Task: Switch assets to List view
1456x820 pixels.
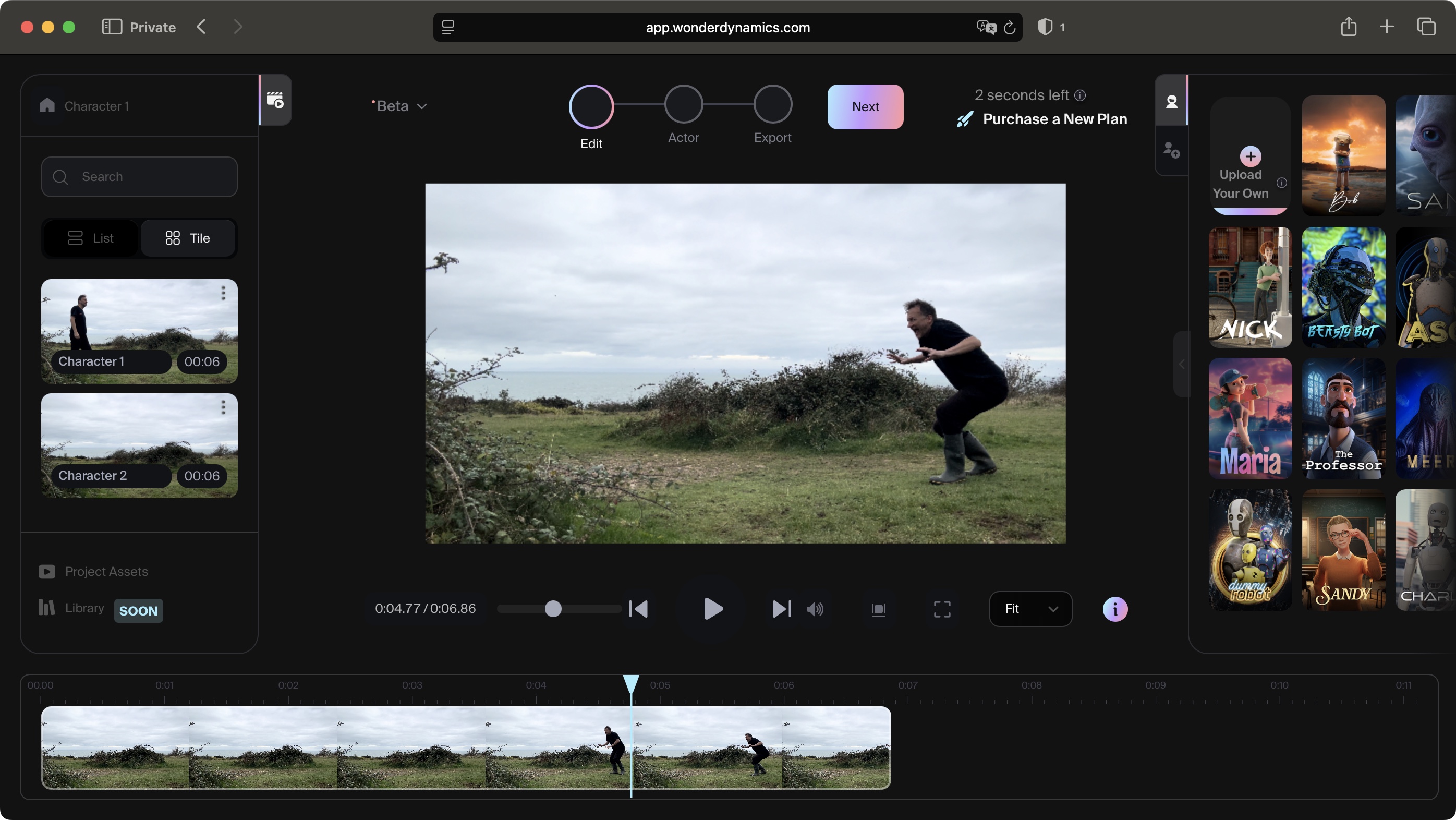Action: 91,238
